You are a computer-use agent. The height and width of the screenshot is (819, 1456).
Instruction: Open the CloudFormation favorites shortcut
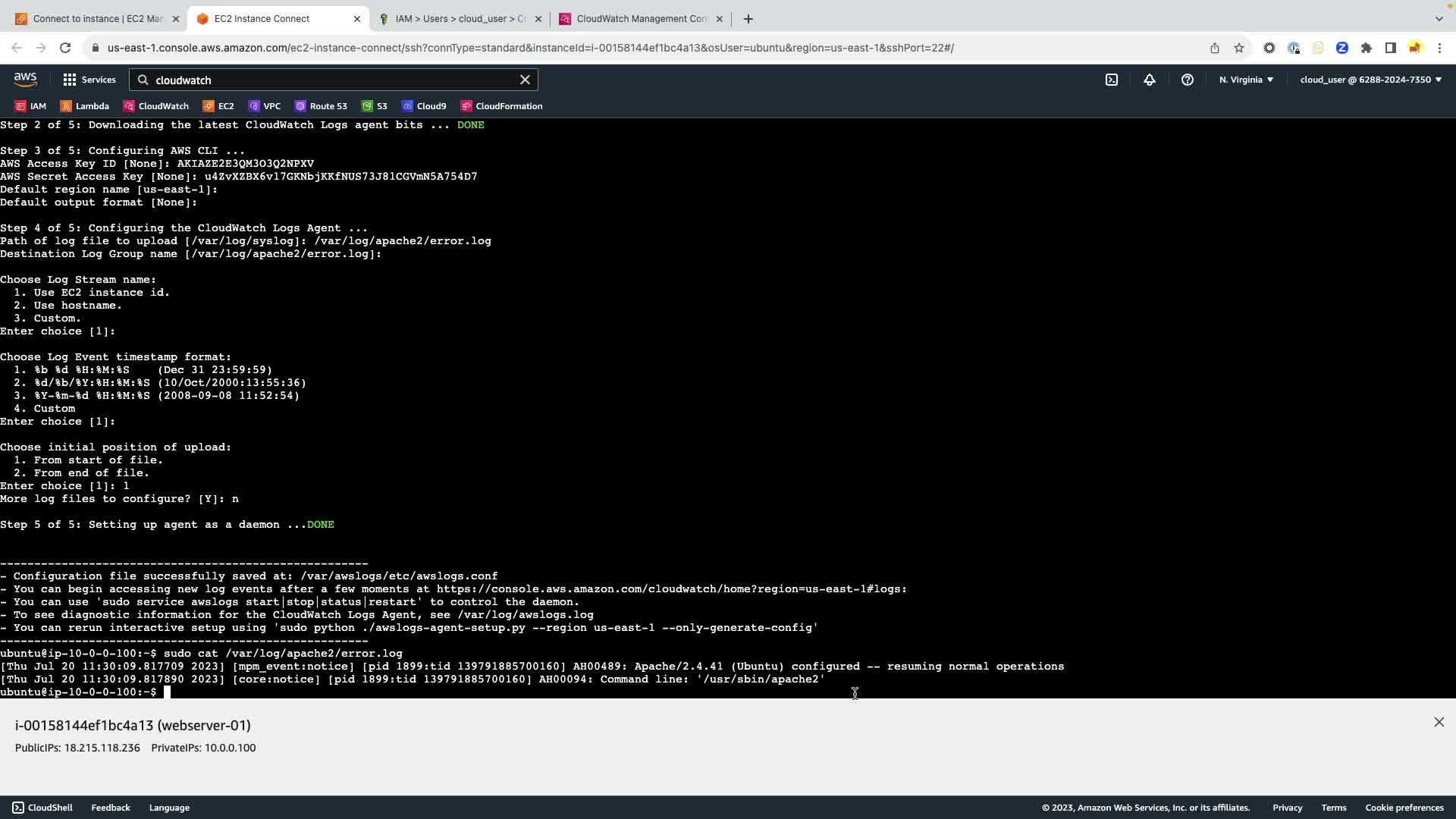(x=501, y=106)
